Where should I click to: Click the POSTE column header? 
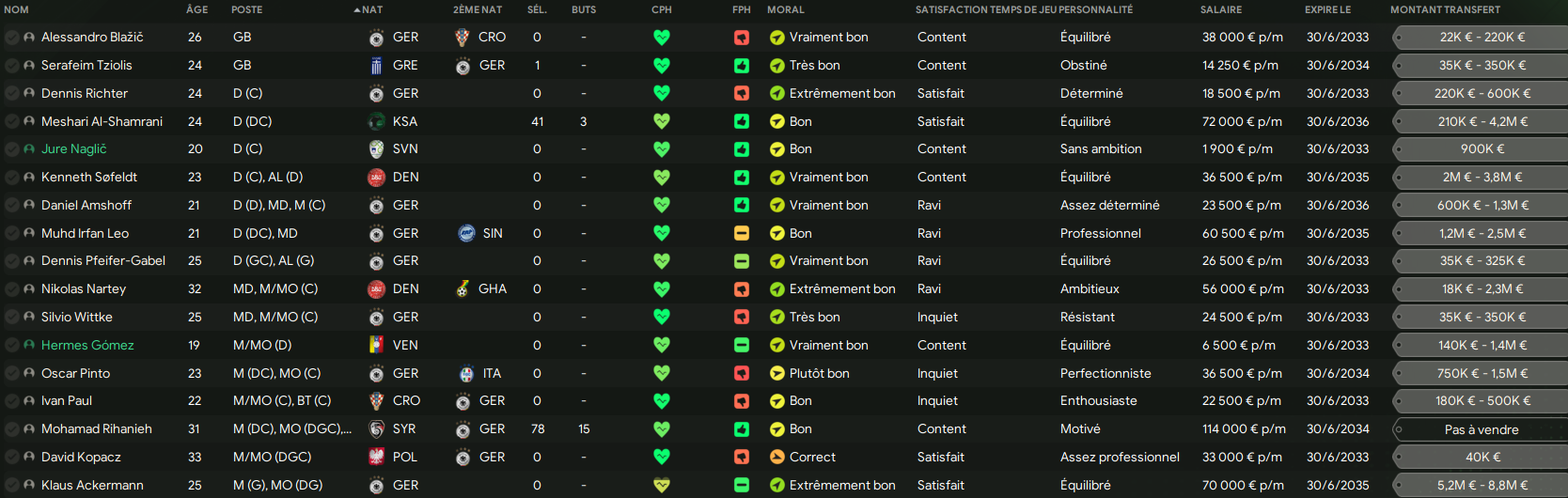point(247,9)
